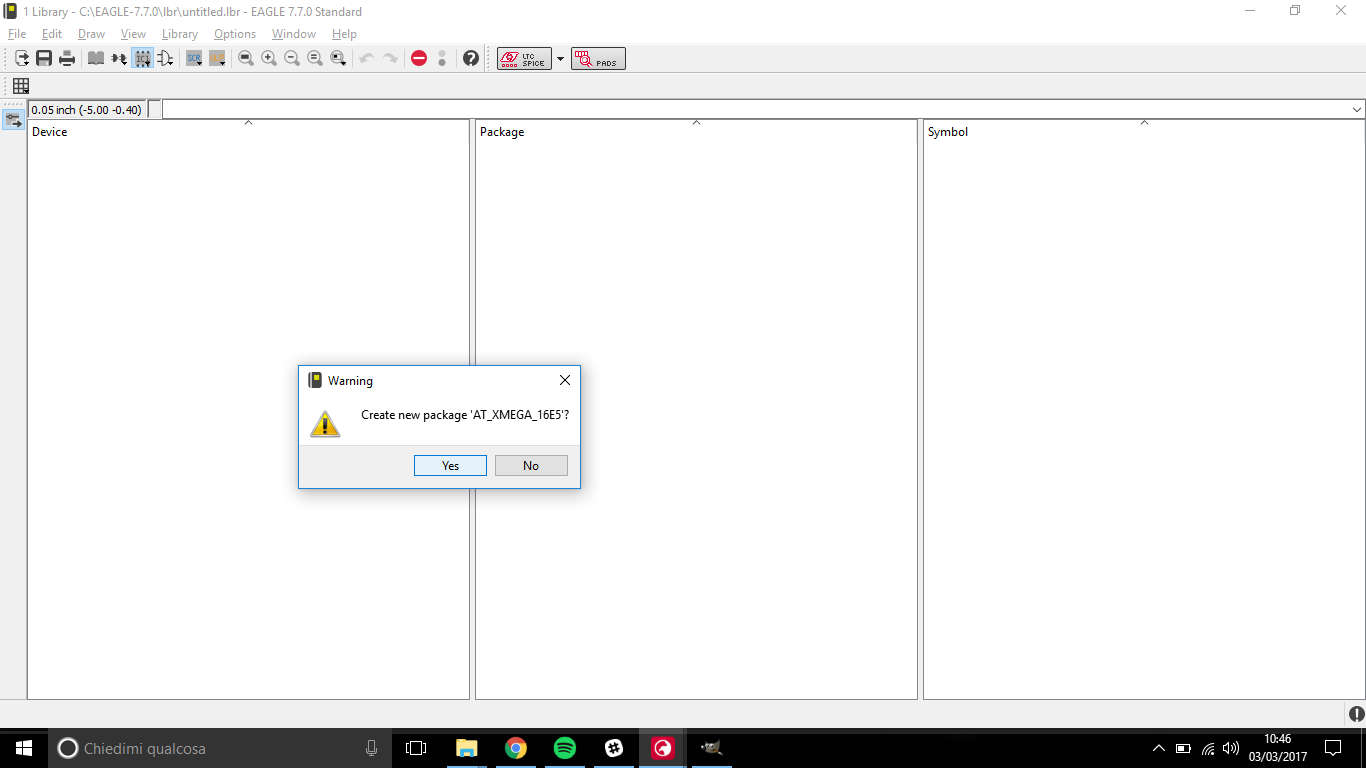Click the Print icon in toolbar

[x=67, y=58]
